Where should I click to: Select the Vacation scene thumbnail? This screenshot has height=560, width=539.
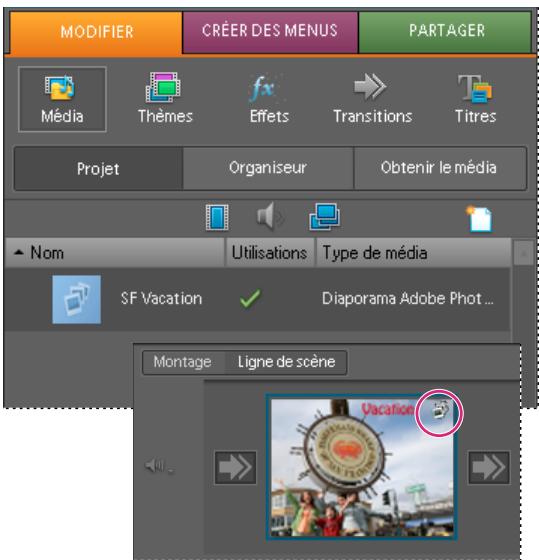361,467
